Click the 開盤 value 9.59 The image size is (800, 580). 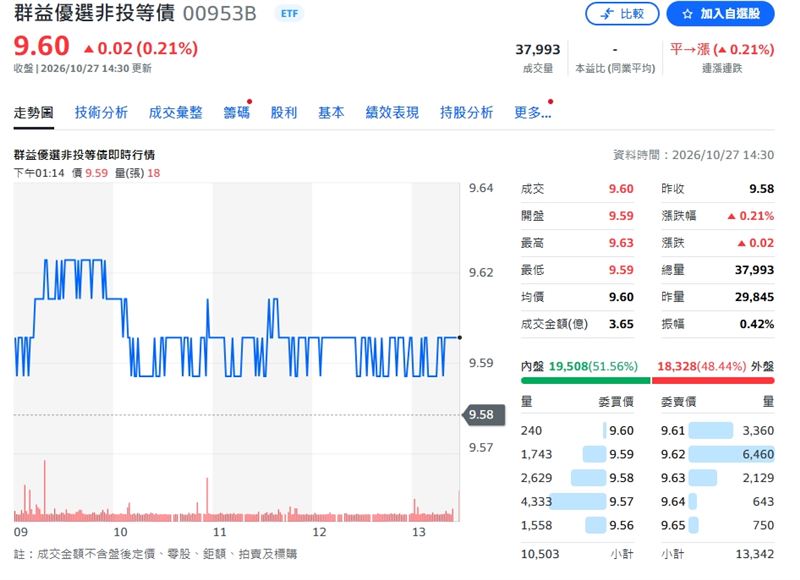coord(621,216)
